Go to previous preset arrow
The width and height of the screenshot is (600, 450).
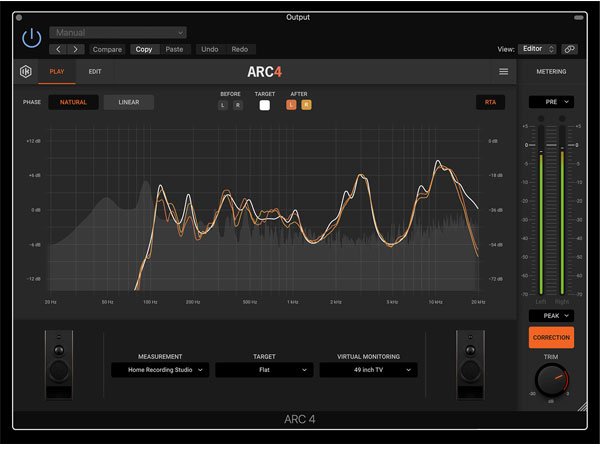coord(58,49)
